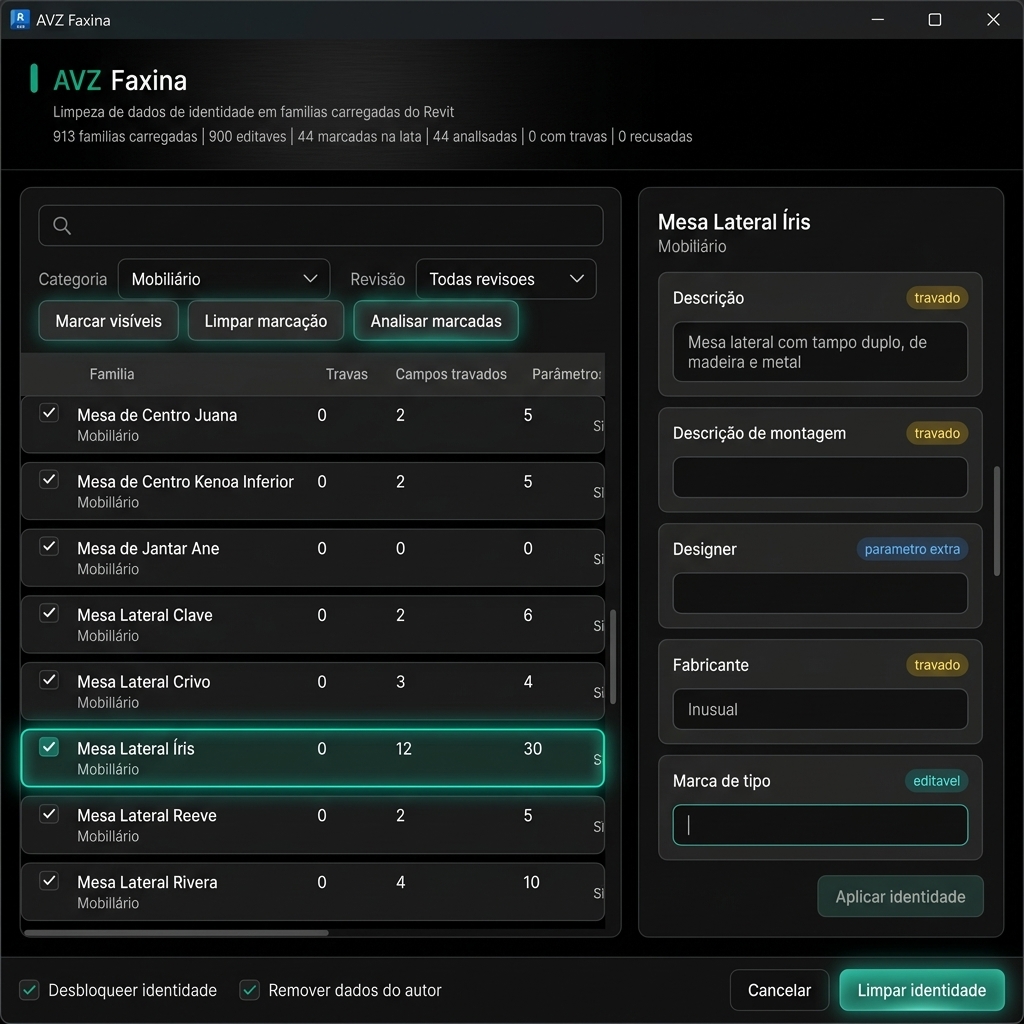Image resolution: width=1024 pixels, height=1024 pixels.
Task: Sort by Parâmetros column header
Action: click(x=567, y=374)
